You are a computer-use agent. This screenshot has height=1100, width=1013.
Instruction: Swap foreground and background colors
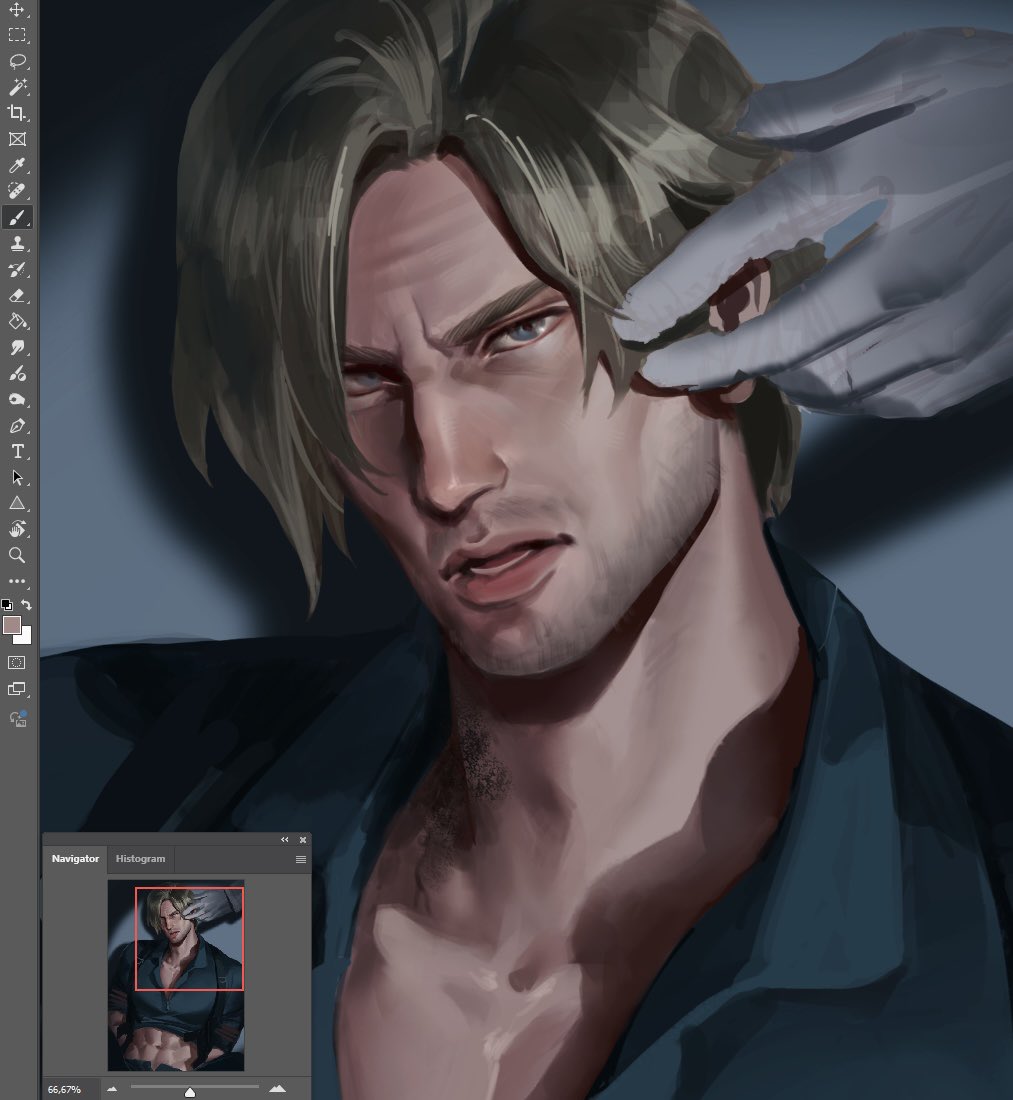[26, 605]
